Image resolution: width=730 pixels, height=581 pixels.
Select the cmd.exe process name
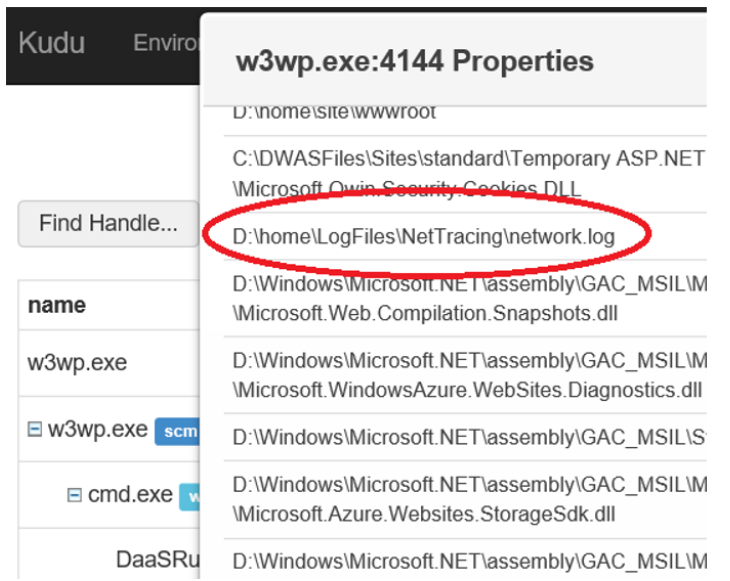point(130,495)
